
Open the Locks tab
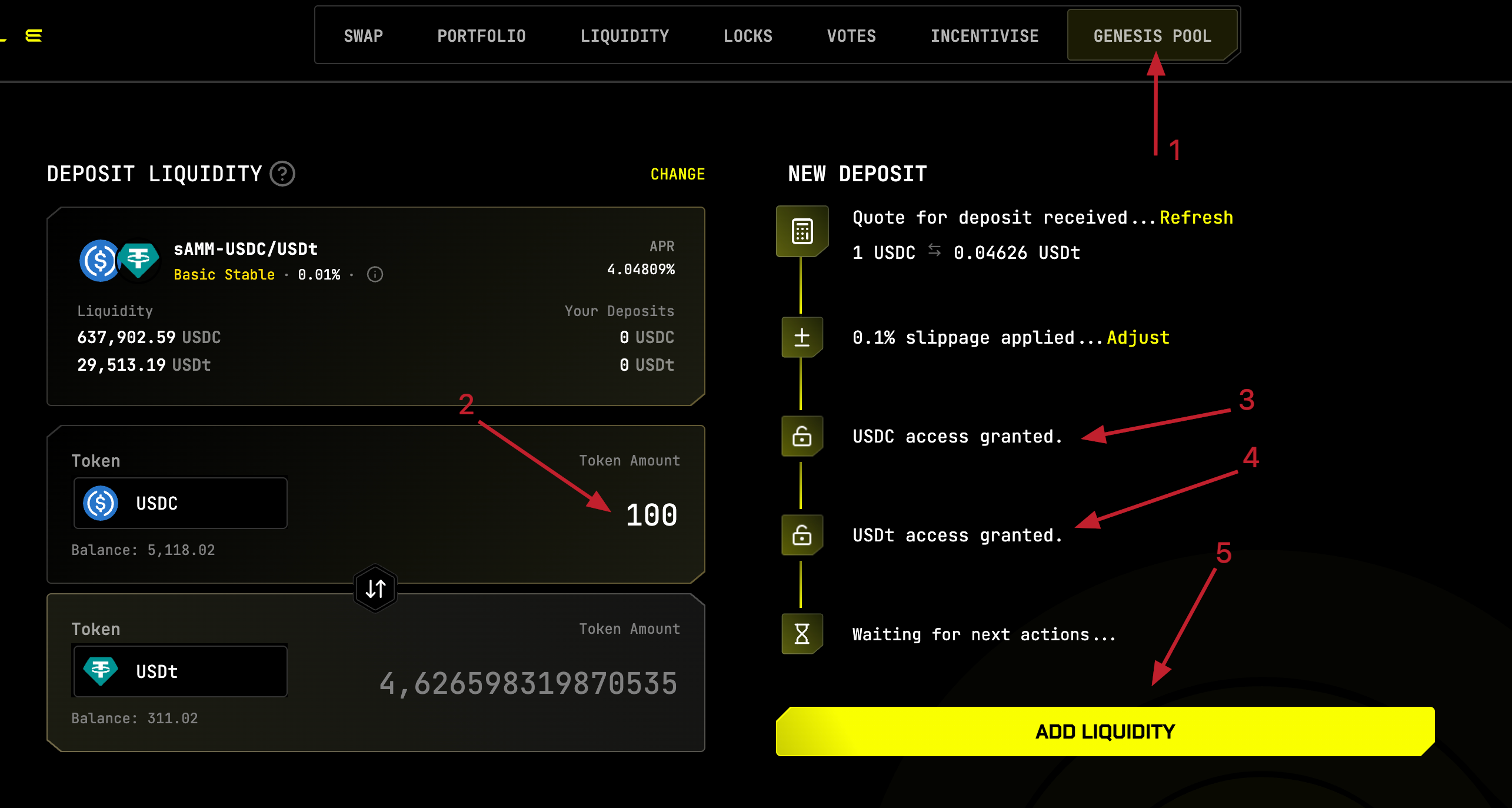click(x=748, y=36)
